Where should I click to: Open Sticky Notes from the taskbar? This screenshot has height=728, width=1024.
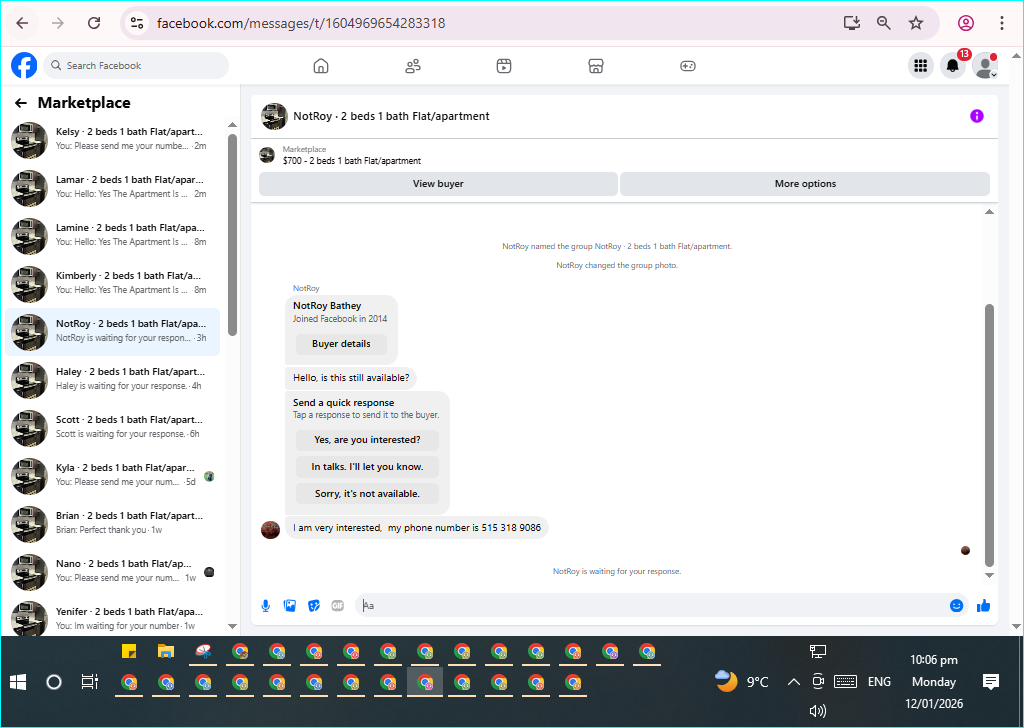tap(129, 652)
